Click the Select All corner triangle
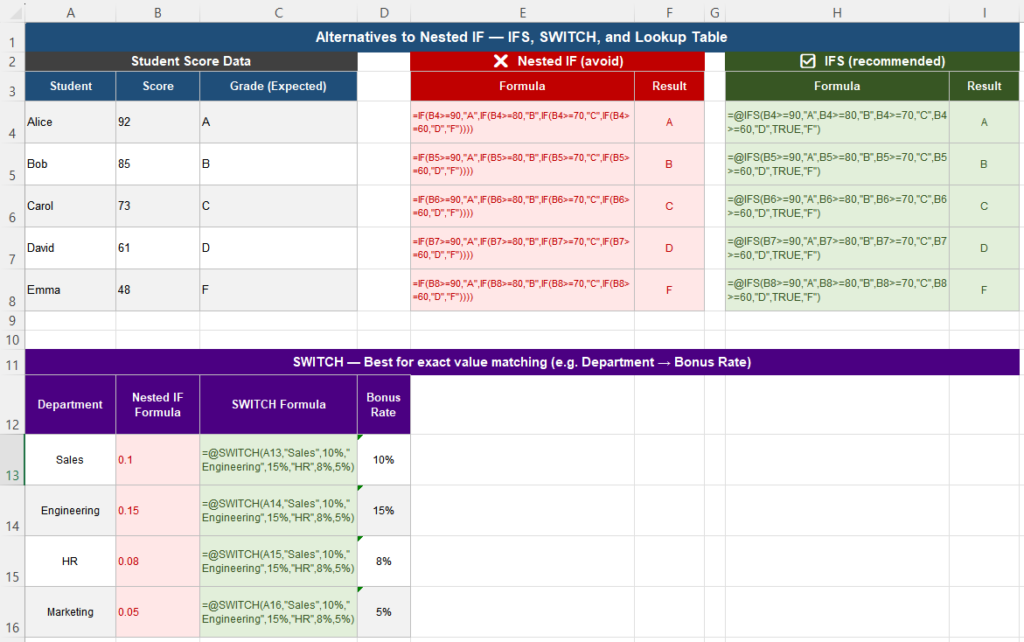 [12, 12]
